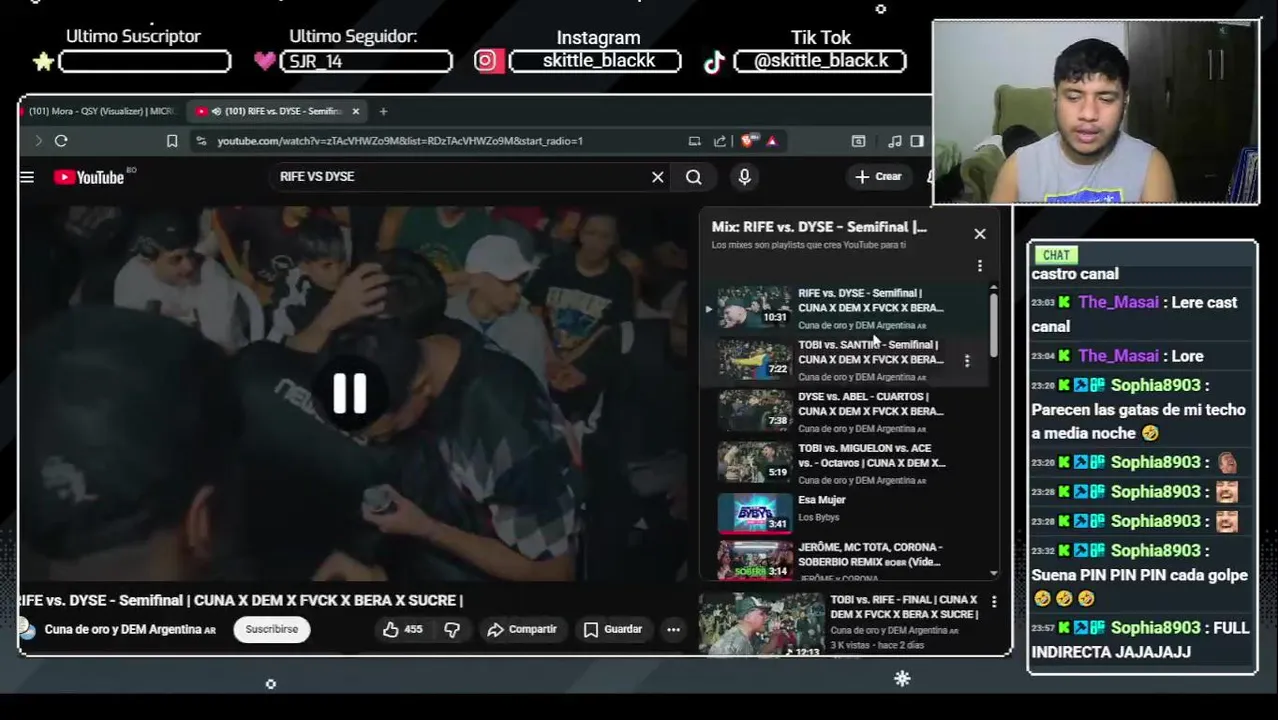Click the @skittle_black.k TikTok handle
Screen dimensions: 1278x720
tap(821, 61)
